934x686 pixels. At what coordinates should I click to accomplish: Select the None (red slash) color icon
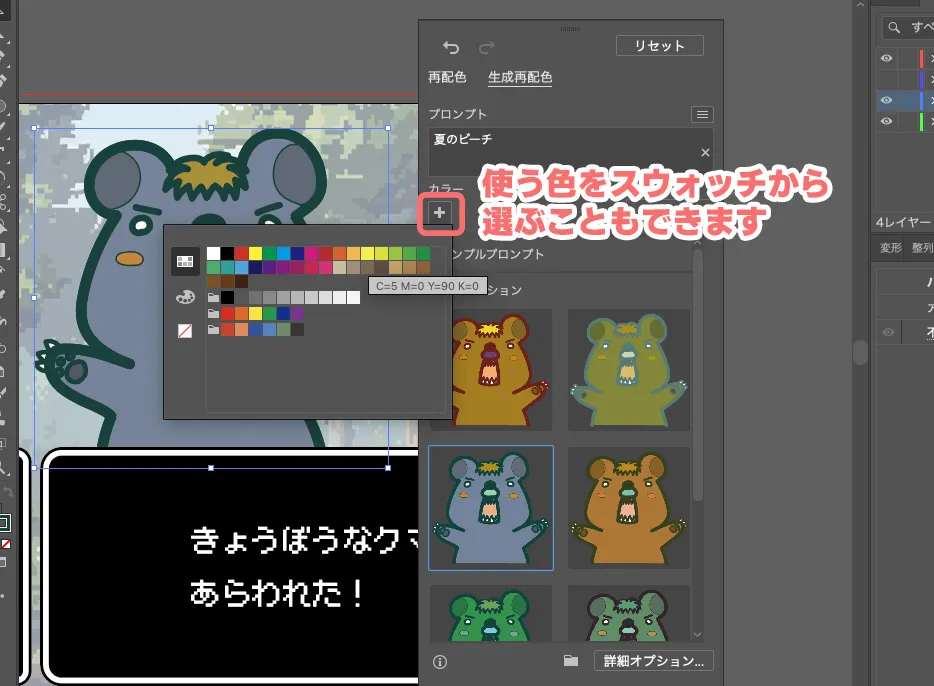[185, 330]
